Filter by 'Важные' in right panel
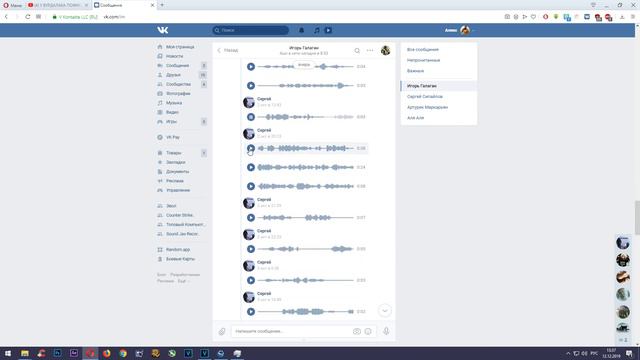 (416, 71)
